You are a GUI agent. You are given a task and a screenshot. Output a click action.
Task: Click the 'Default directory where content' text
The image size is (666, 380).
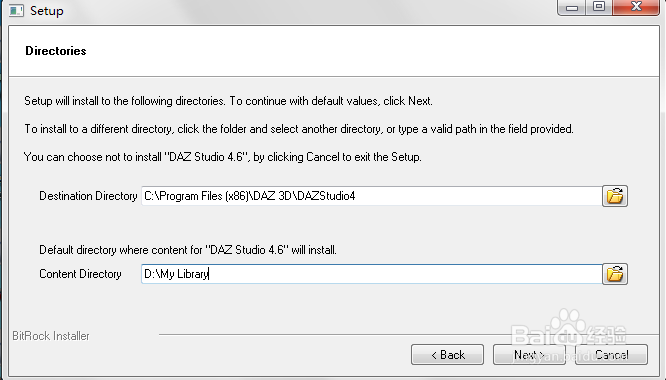click(188, 250)
